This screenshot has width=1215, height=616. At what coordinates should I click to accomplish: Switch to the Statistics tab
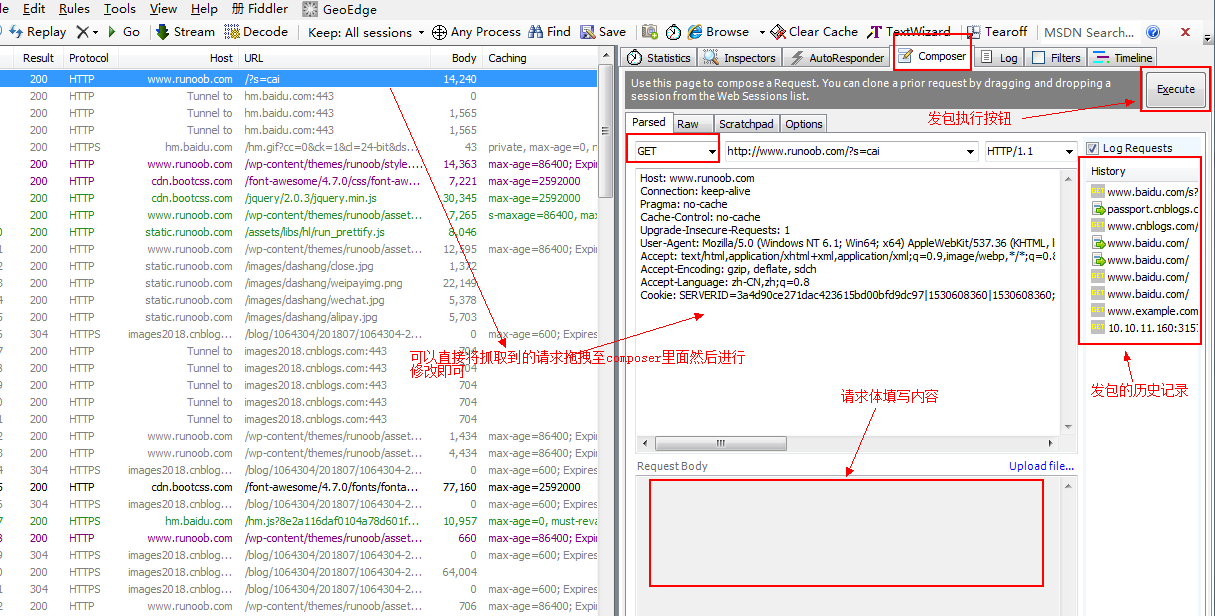tap(659, 58)
